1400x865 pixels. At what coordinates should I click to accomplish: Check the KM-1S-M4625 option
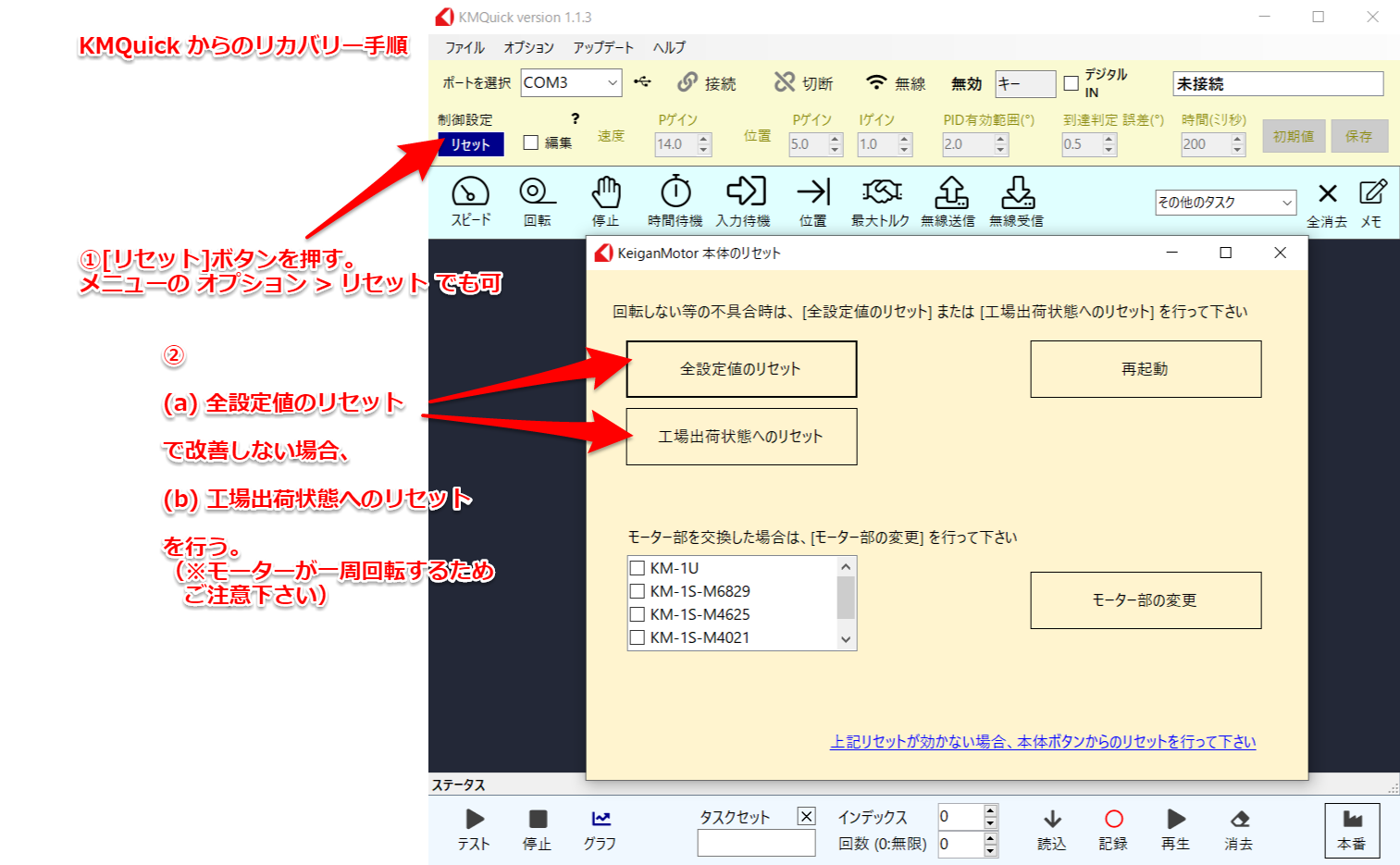637,614
